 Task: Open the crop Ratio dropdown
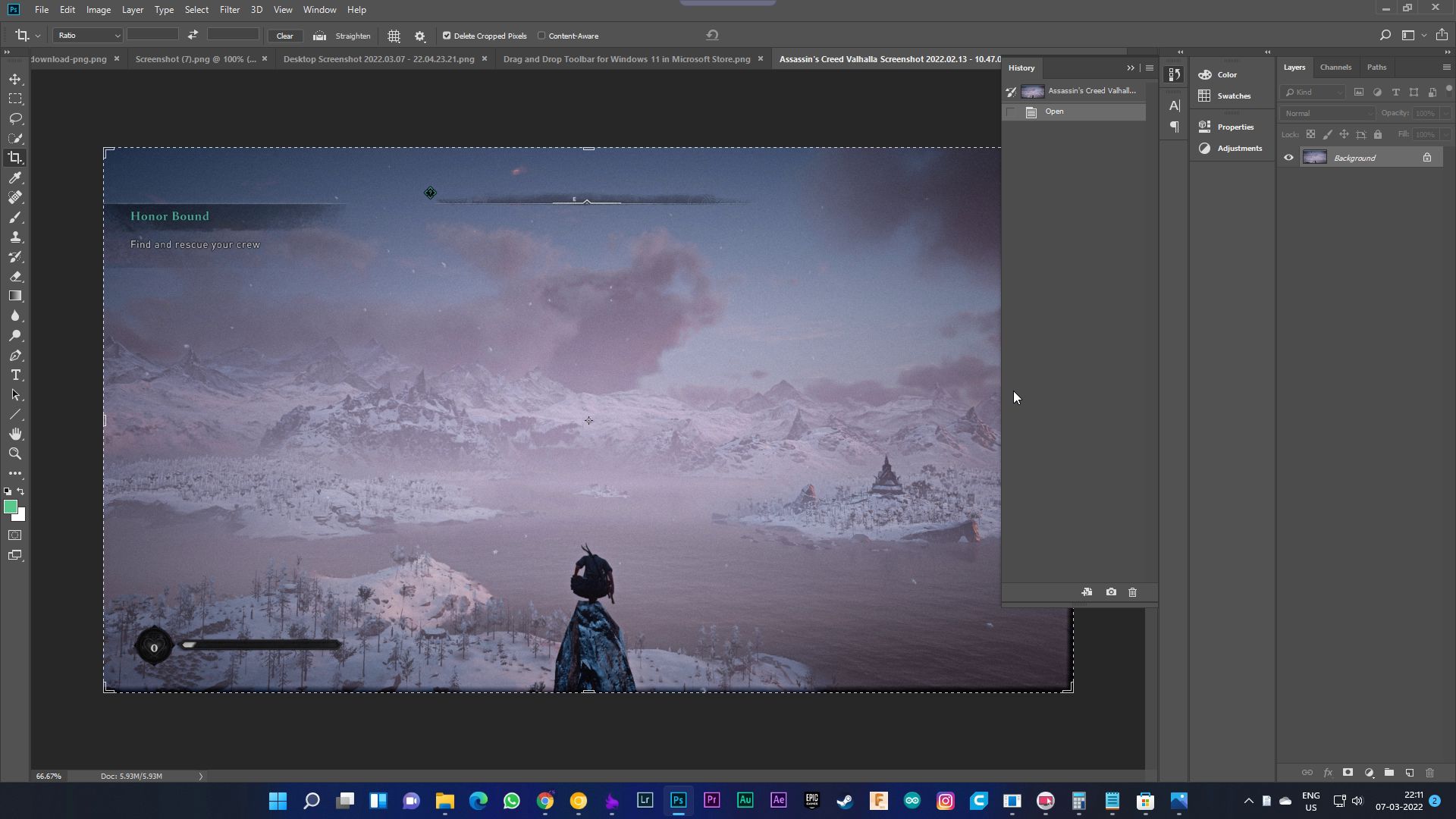86,36
